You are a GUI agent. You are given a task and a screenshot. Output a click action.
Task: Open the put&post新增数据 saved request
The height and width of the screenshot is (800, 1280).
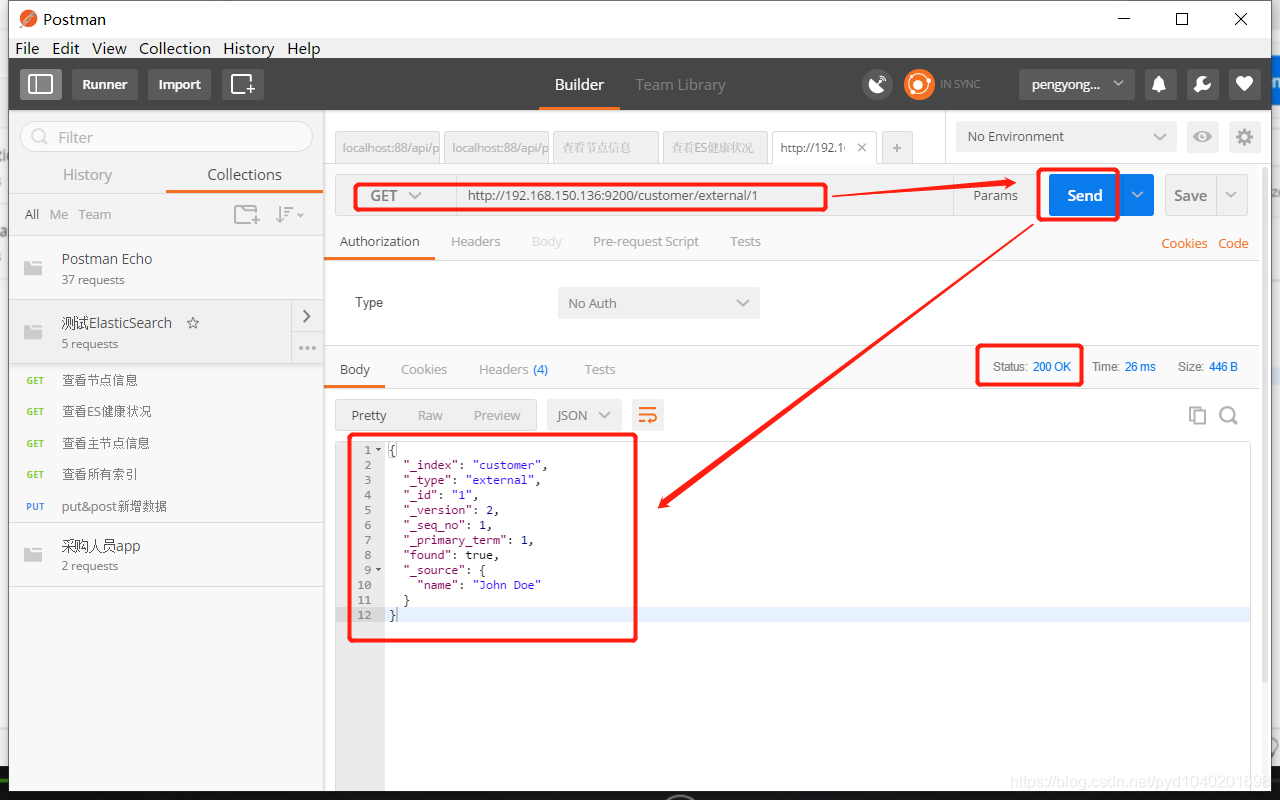(114, 506)
